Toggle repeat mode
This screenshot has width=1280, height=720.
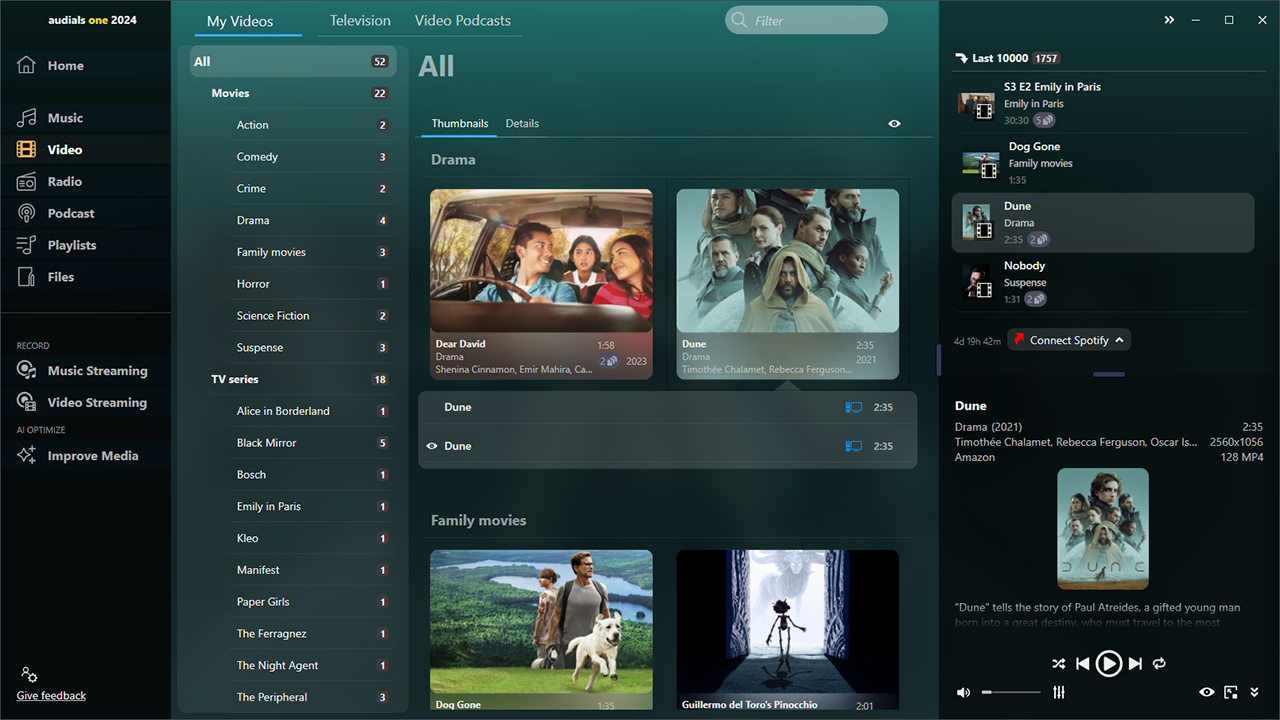pos(1159,663)
